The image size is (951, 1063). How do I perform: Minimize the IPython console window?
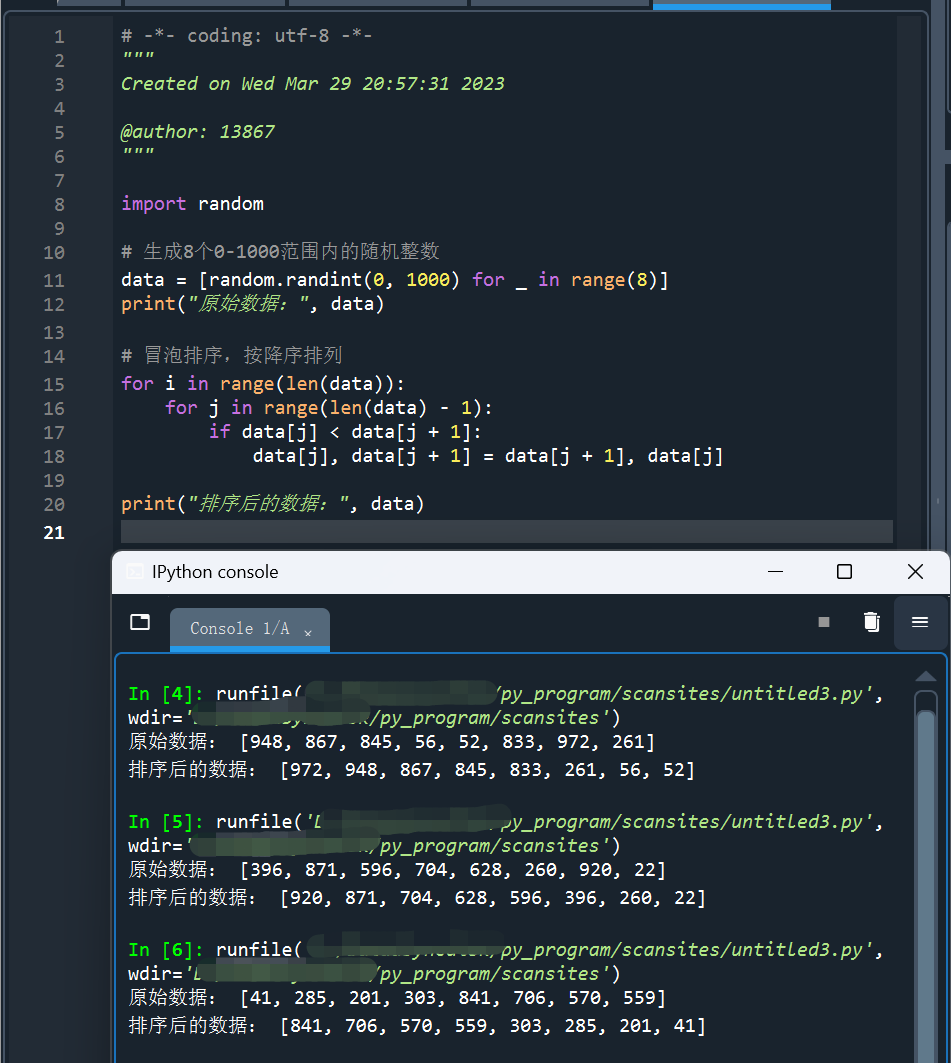click(x=775, y=571)
